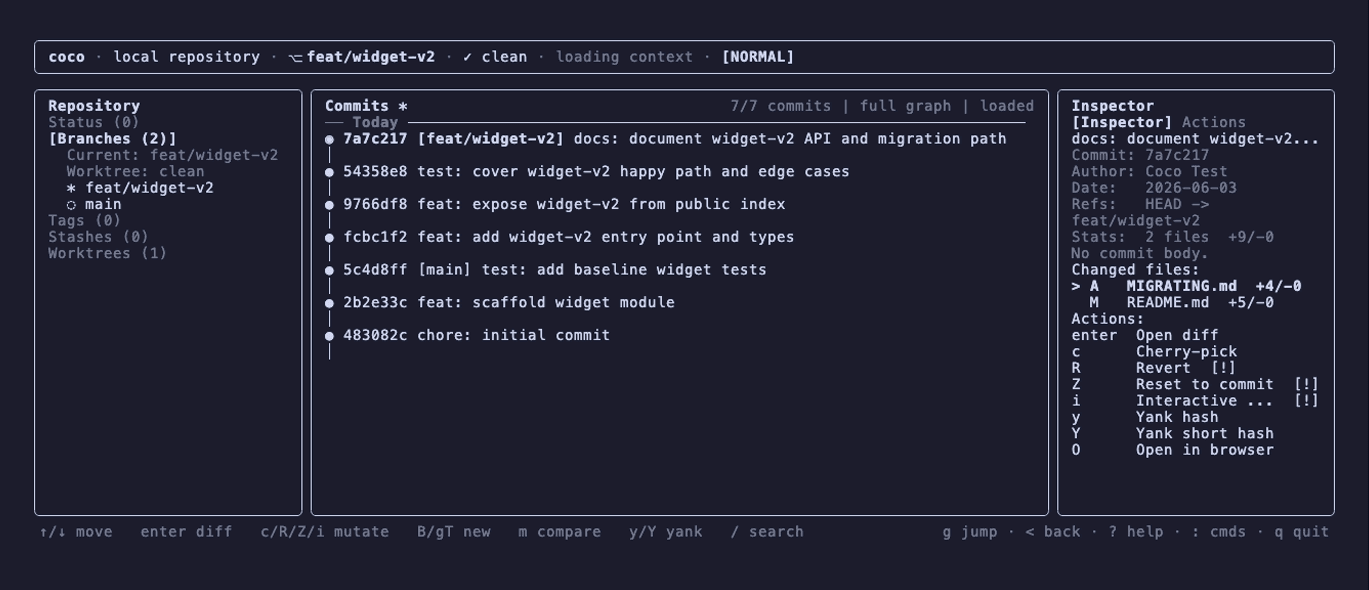This screenshot has height=590, width=1369.
Task: Select the Status (0) section
Action: coord(94,122)
